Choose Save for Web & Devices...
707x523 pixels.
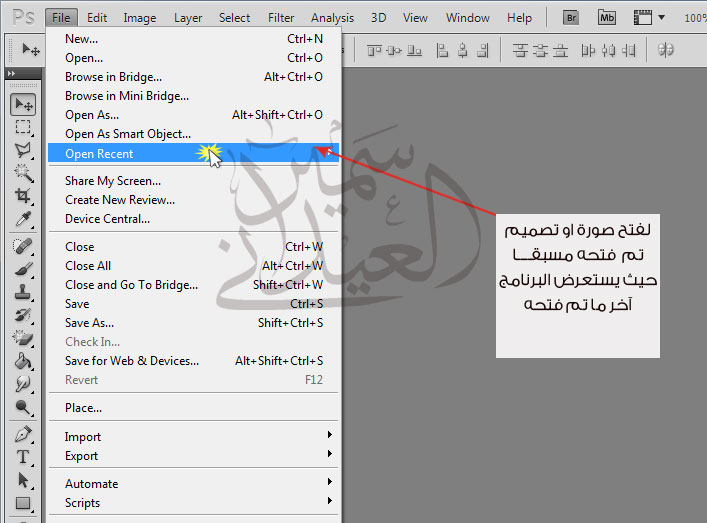[193, 361]
